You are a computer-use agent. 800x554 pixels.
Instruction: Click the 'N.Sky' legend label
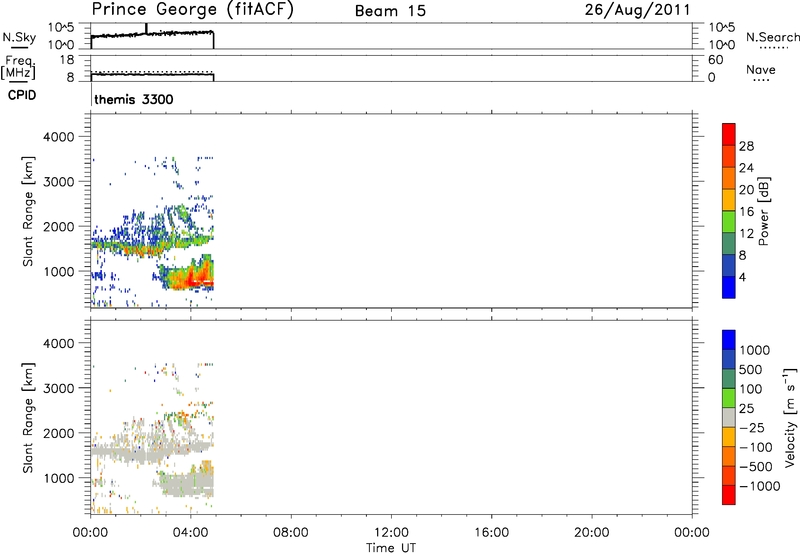(19, 37)
